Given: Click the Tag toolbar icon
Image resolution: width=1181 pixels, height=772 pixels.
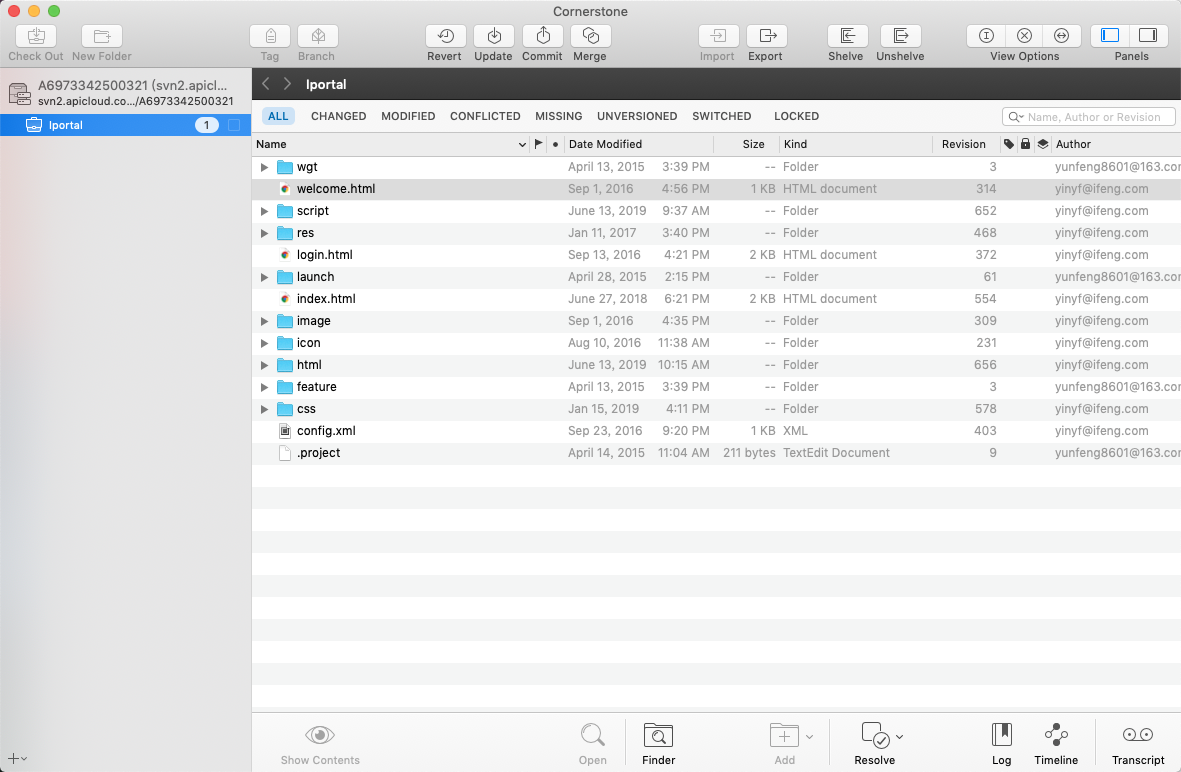Looking at the screenshot, I should (270, 36).
